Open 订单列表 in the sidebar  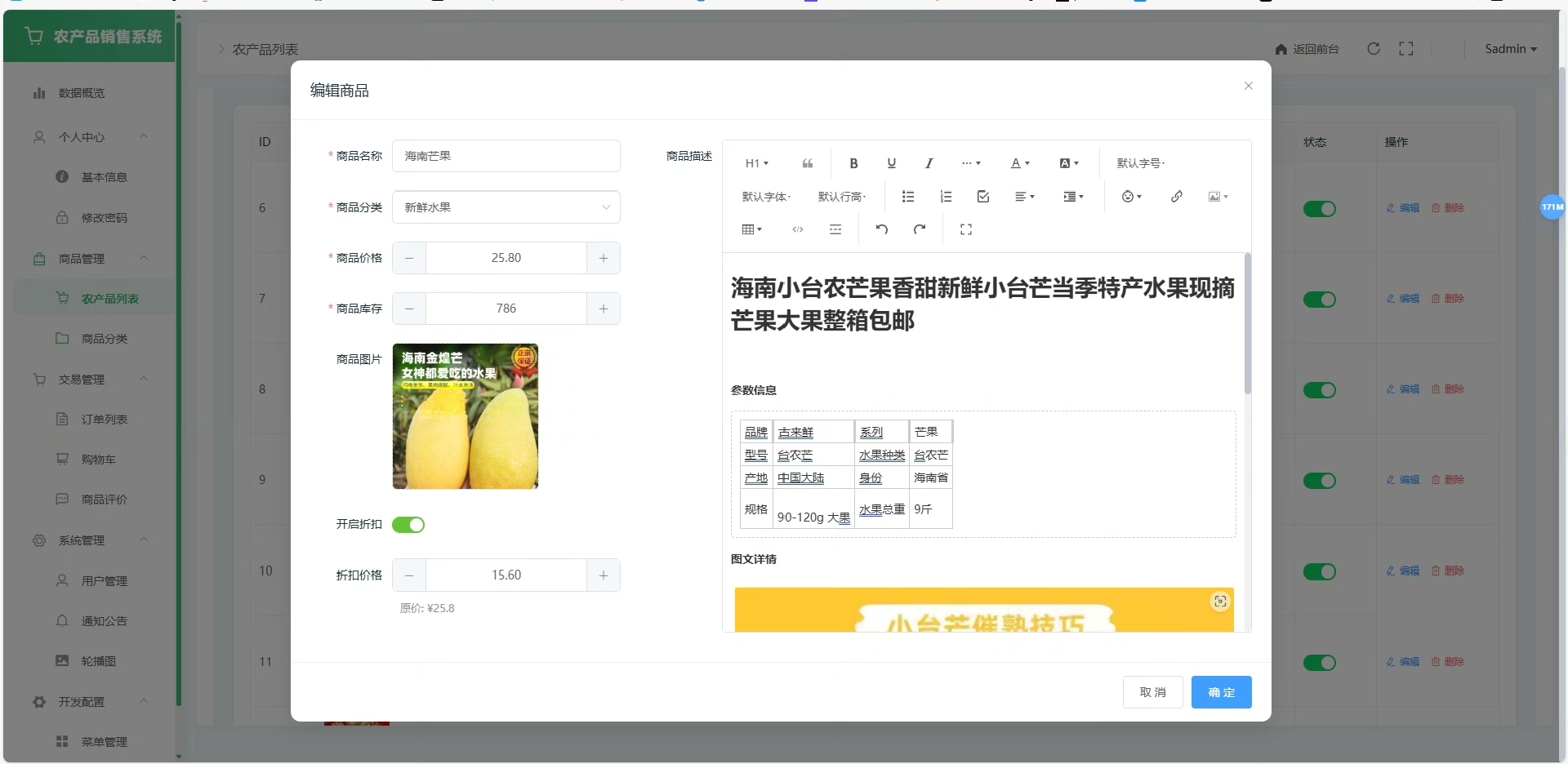pyautogui.click(x=104, y=420)
